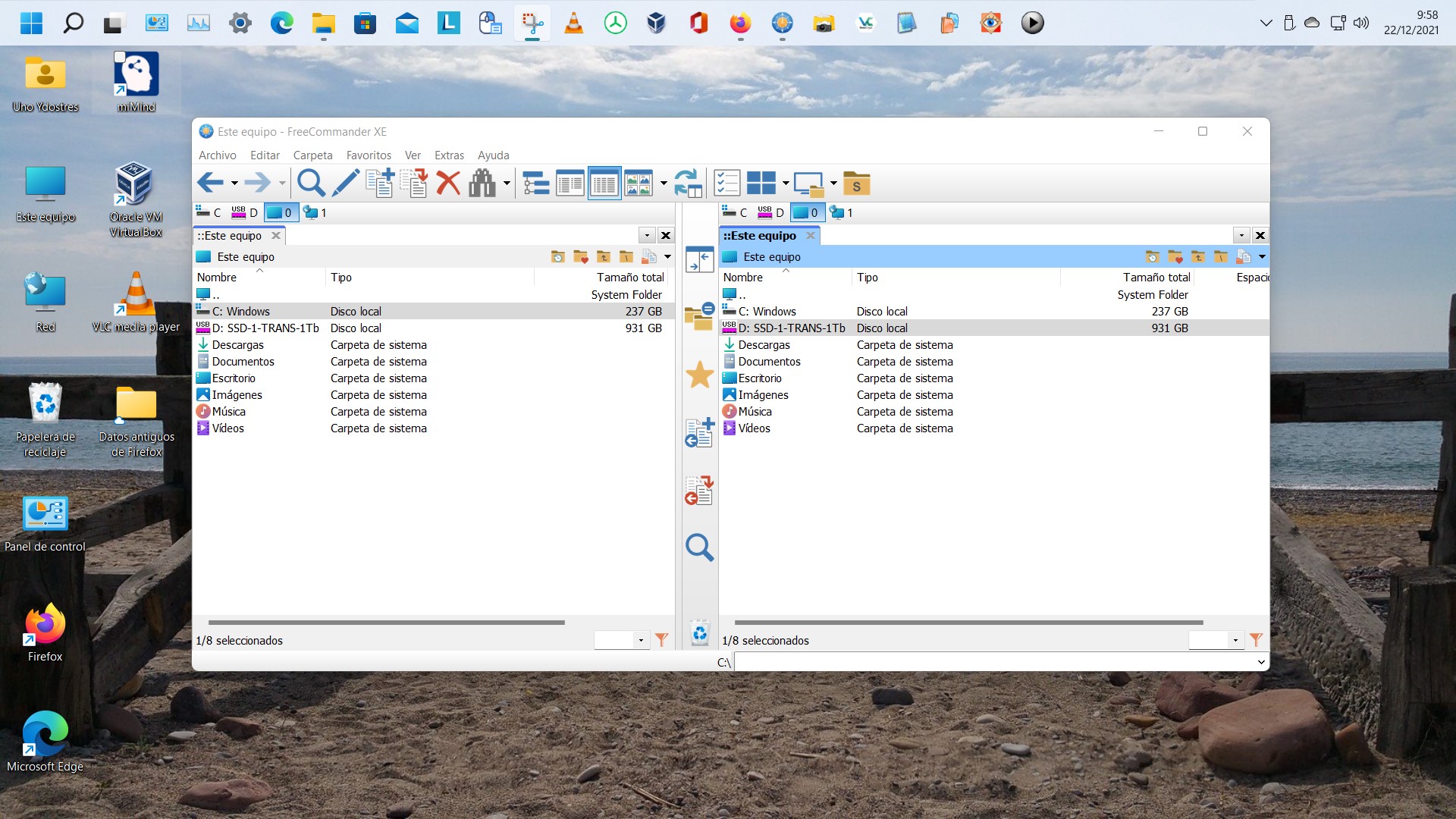This screenshot has width=1456, height=819.
Task: Click the back navigation arrow
Action: 209,183
